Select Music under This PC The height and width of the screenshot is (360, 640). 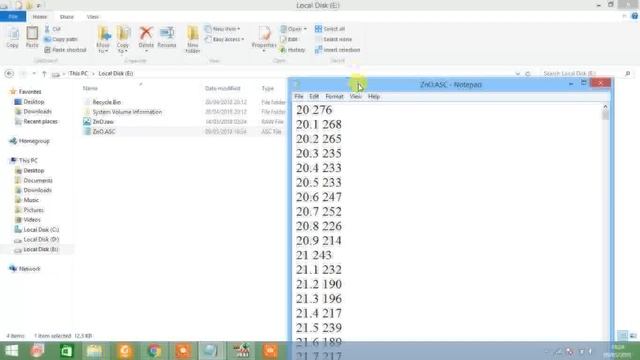[31, 200]
